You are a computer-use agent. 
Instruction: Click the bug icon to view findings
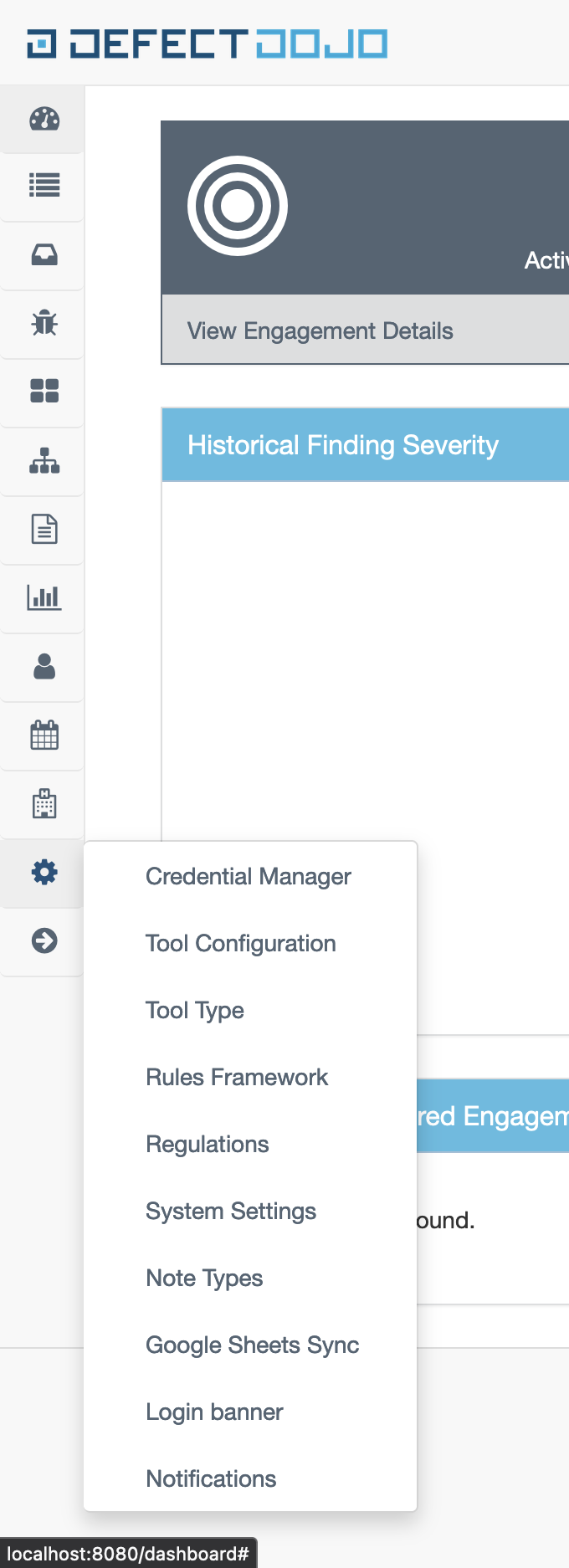click(x=42, y=325)
